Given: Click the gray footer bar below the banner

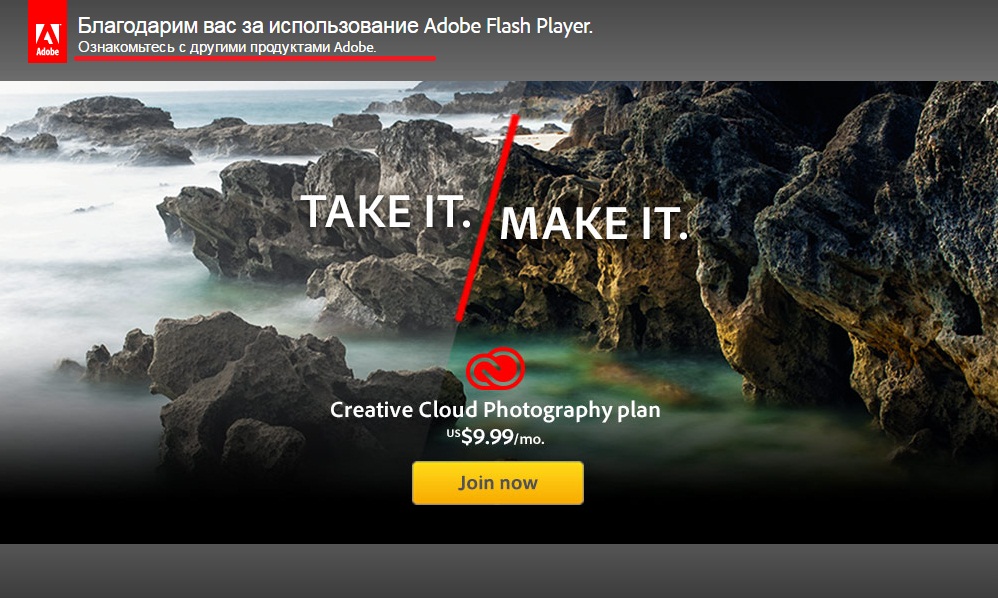Looking at the screenshot, I should (499, 571).
